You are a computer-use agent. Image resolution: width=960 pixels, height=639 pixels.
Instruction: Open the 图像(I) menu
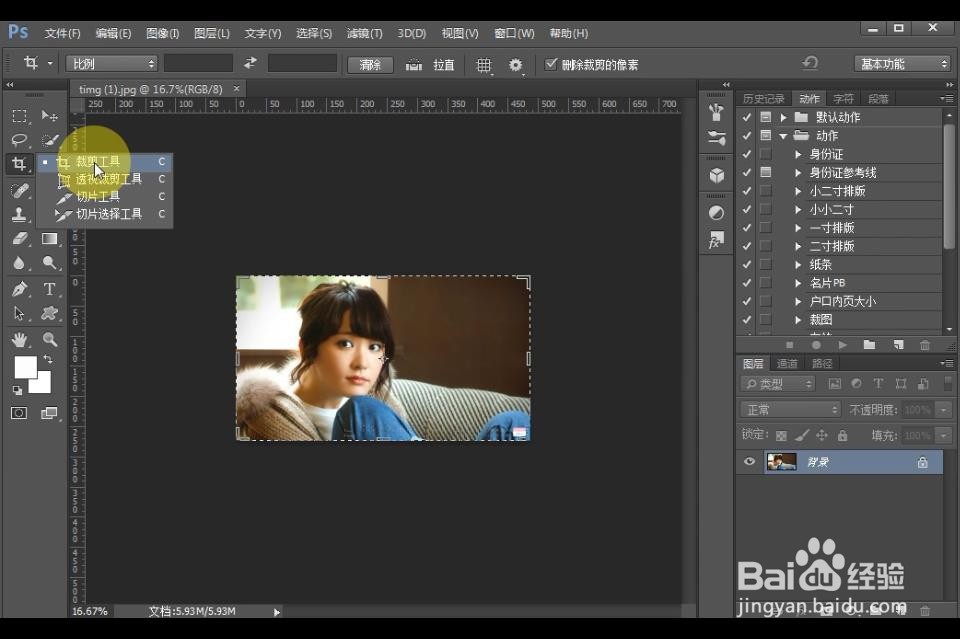162,33
